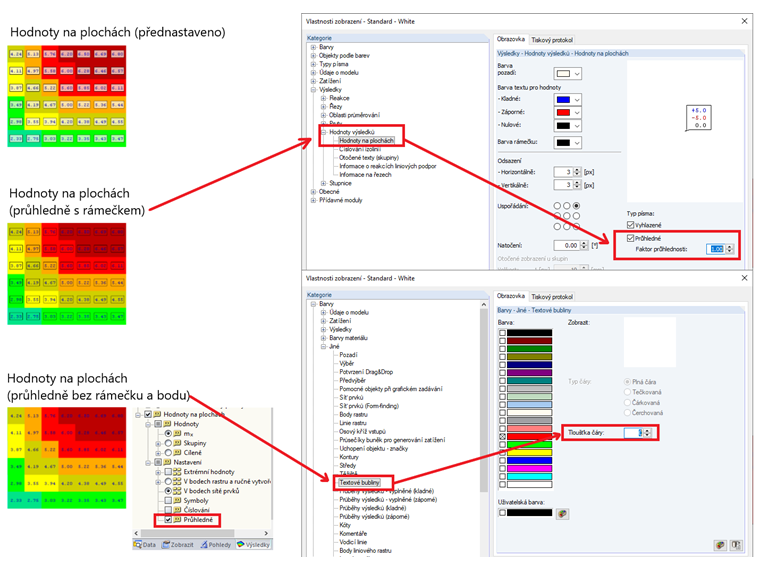Select Komentáře item in lower tree
This screenshot has width=760, height=570.
[354, 534]
